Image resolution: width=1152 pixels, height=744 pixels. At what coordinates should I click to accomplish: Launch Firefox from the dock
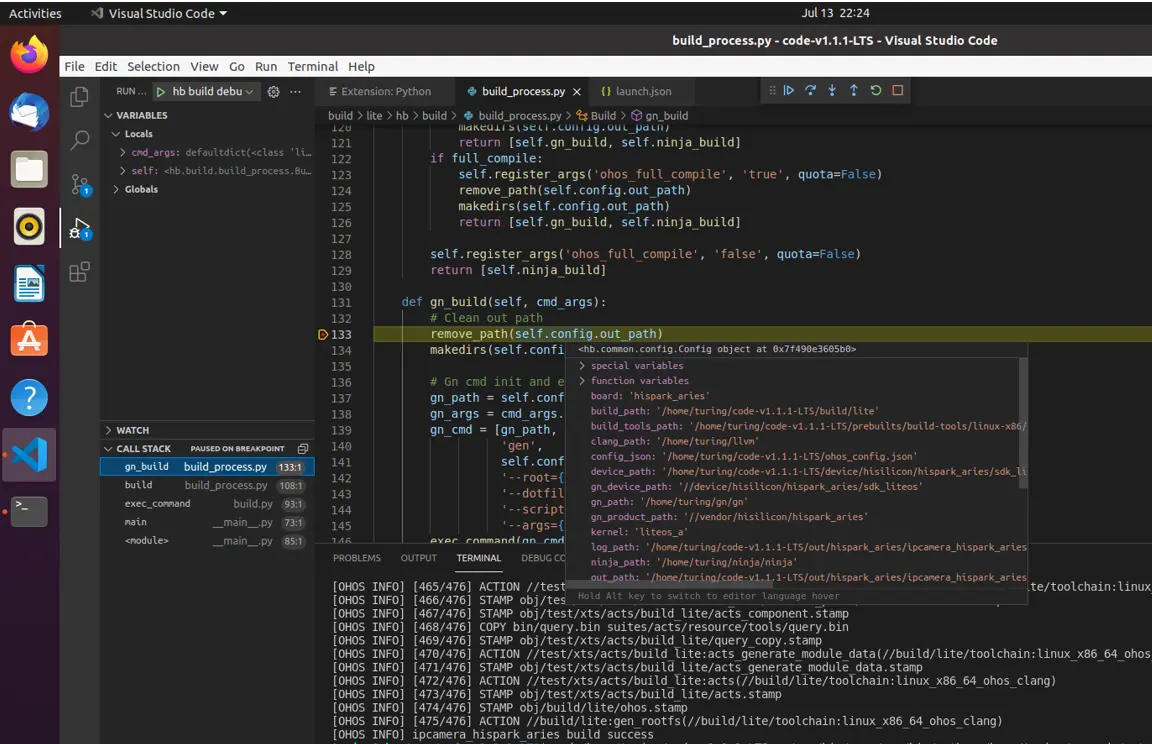click(29, 54)
